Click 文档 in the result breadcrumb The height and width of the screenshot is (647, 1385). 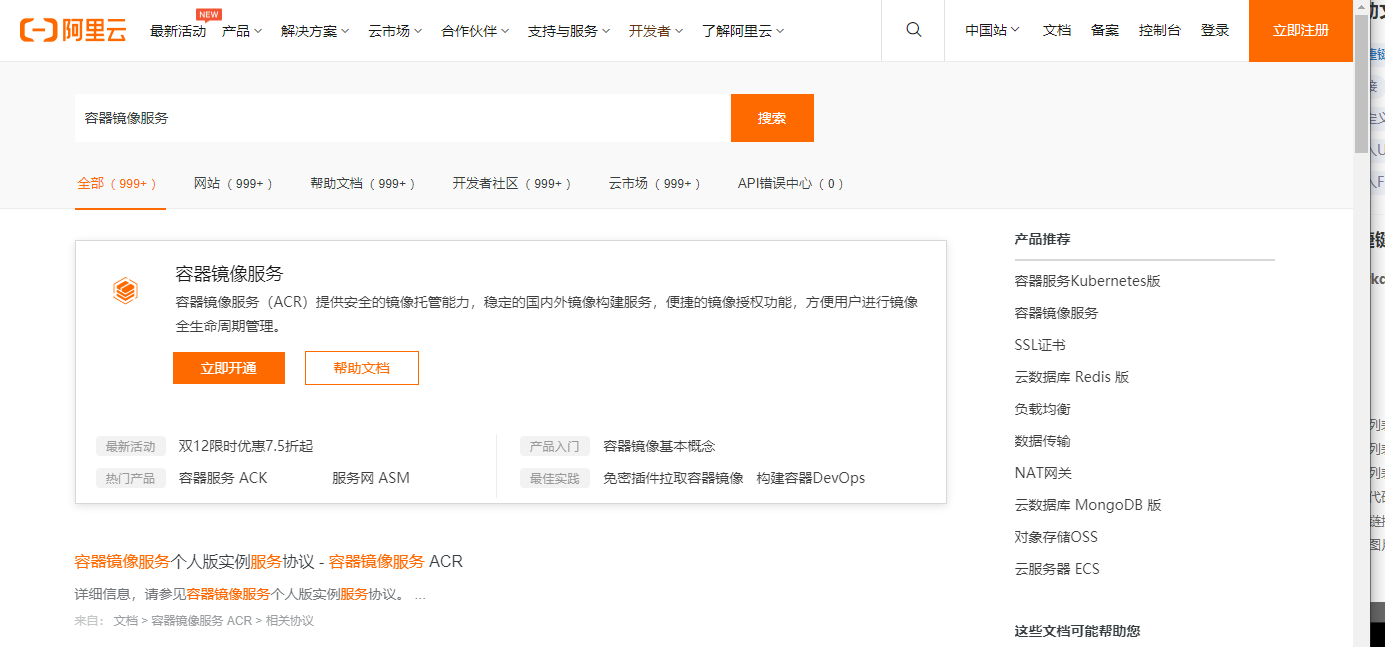pos(126,621)
